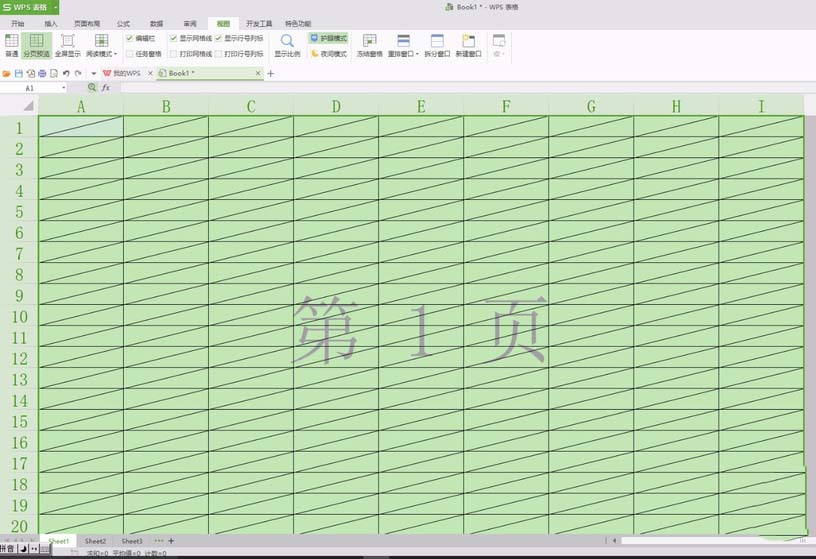Add a new sheet with plus button

171,541
